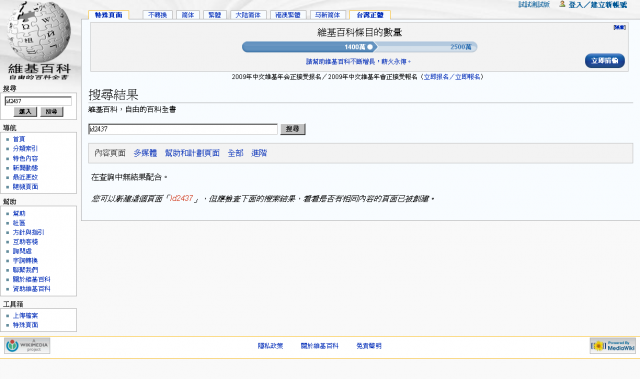This screenshot has height=379, width=640.
Task: Open 詢問處 in help sidebar
Action: pos(22,251)
